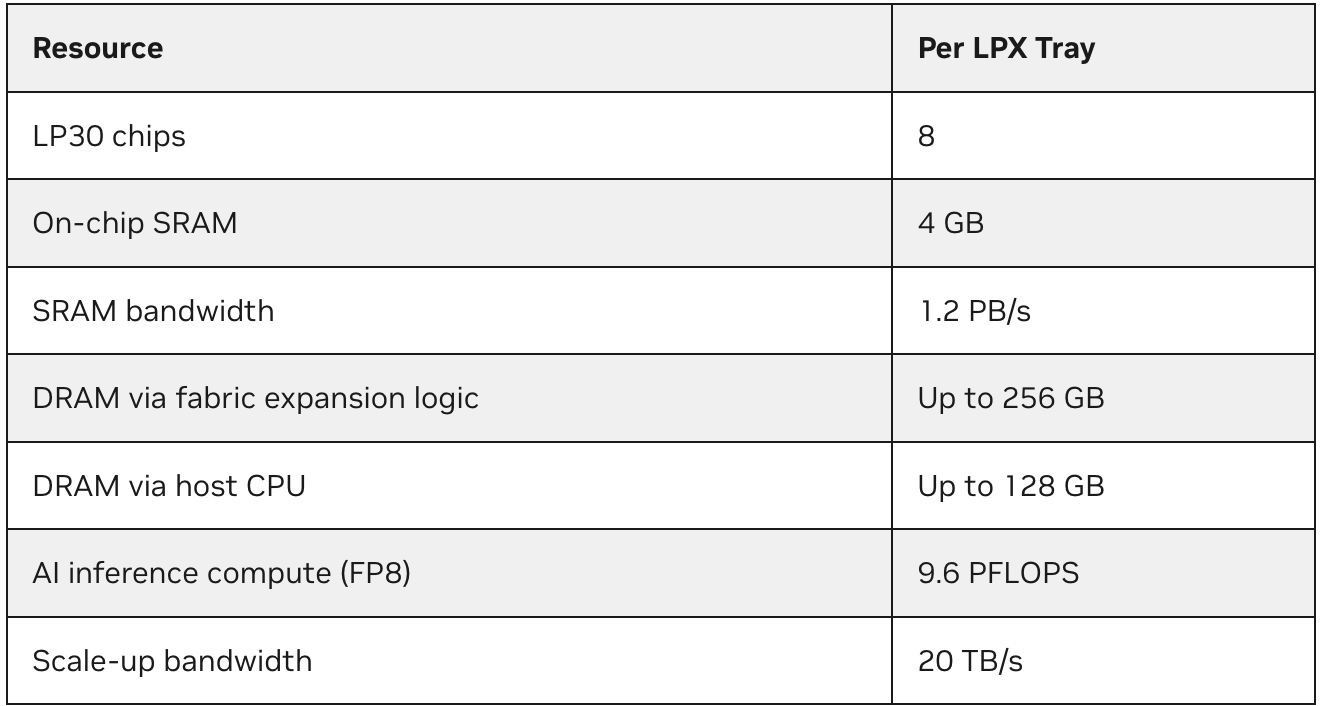Click the Per LPX Tray column header
This screenshot has height=706, width=1323.
click(1006, 48)
